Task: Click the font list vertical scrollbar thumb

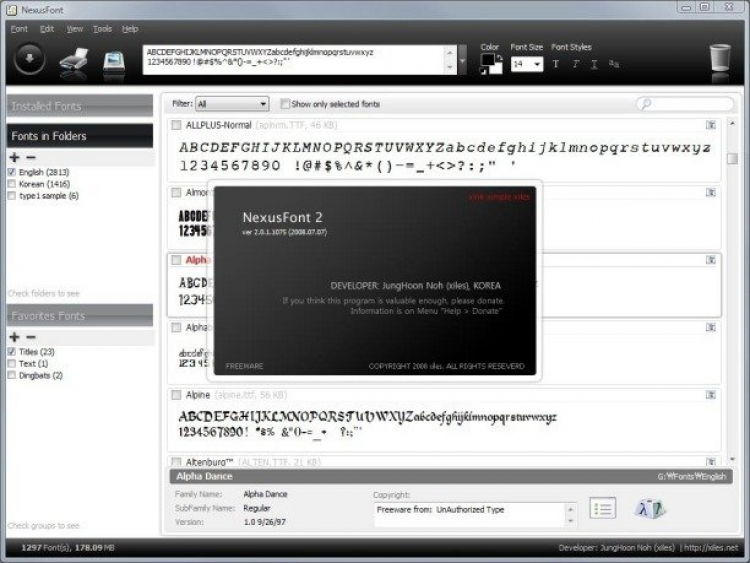Action: [x=732, y=158]
